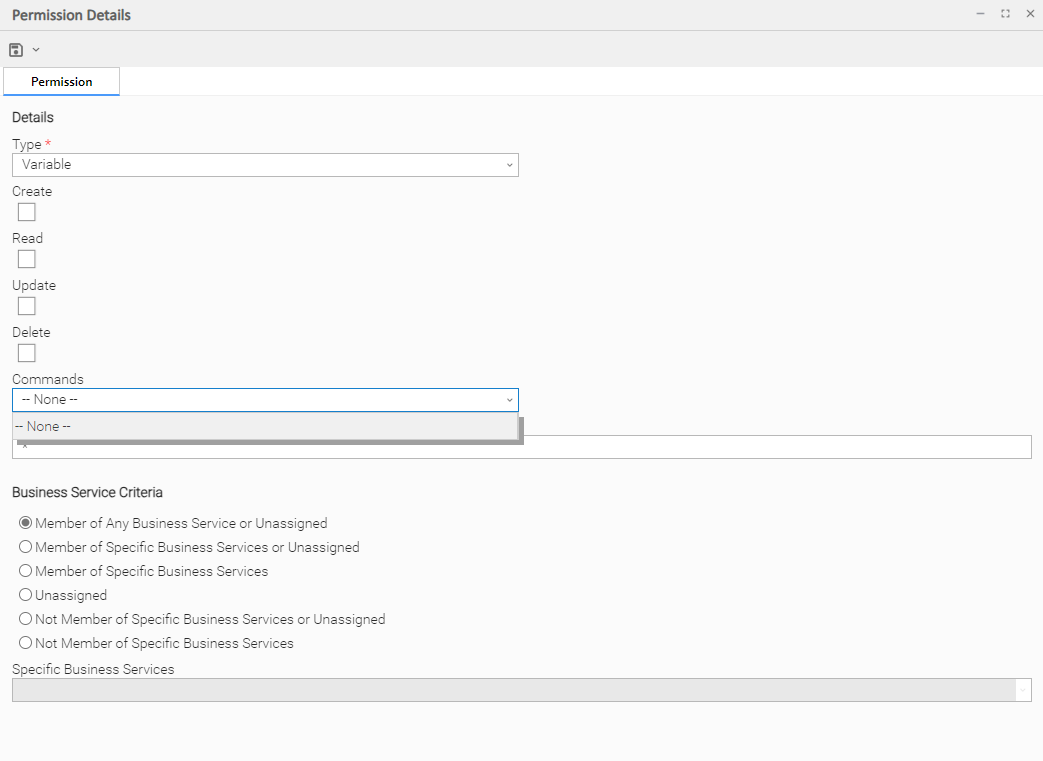Image resolution: width=1043 pixels, height=761 pixels.
Task: Enable the Read permission checkbox
Action: tap(27, 259)
